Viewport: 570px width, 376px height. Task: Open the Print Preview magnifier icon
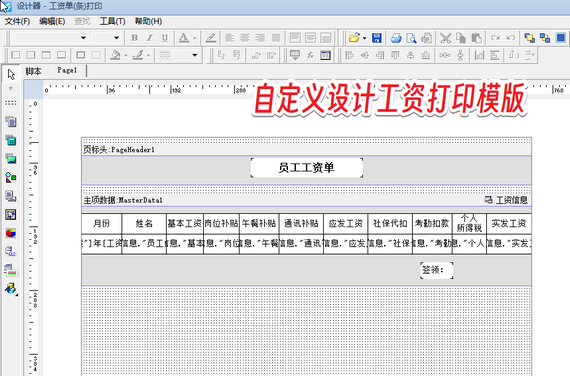411,38
